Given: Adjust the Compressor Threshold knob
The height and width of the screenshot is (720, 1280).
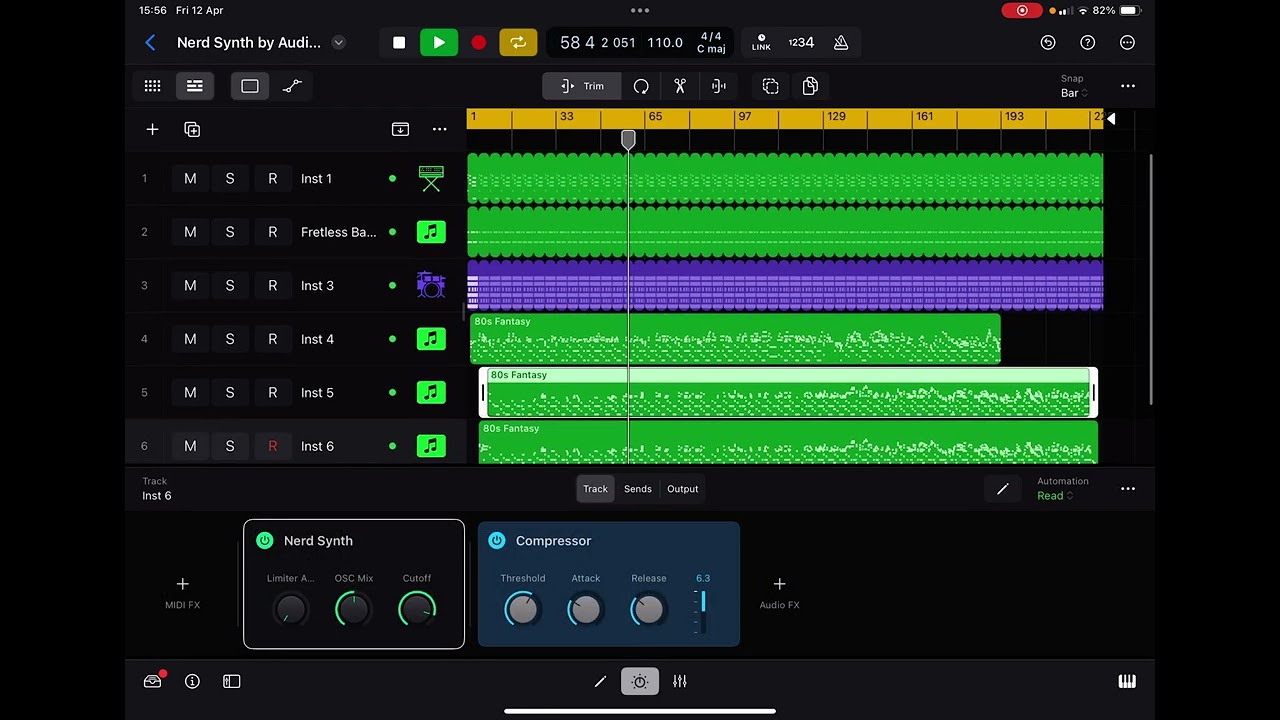Looking at the screenshot, I should pos(522,609).
